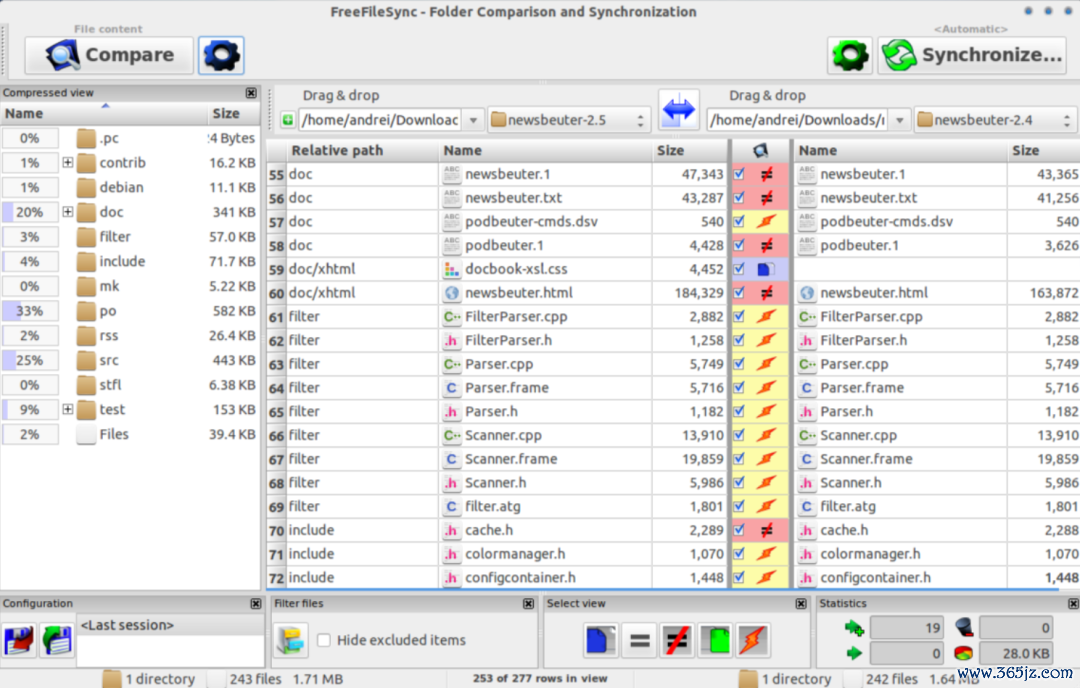Select the Files entry in tree
This screenshot has width=1080, height=688.
pyautogui.click(x=114, y=435)
